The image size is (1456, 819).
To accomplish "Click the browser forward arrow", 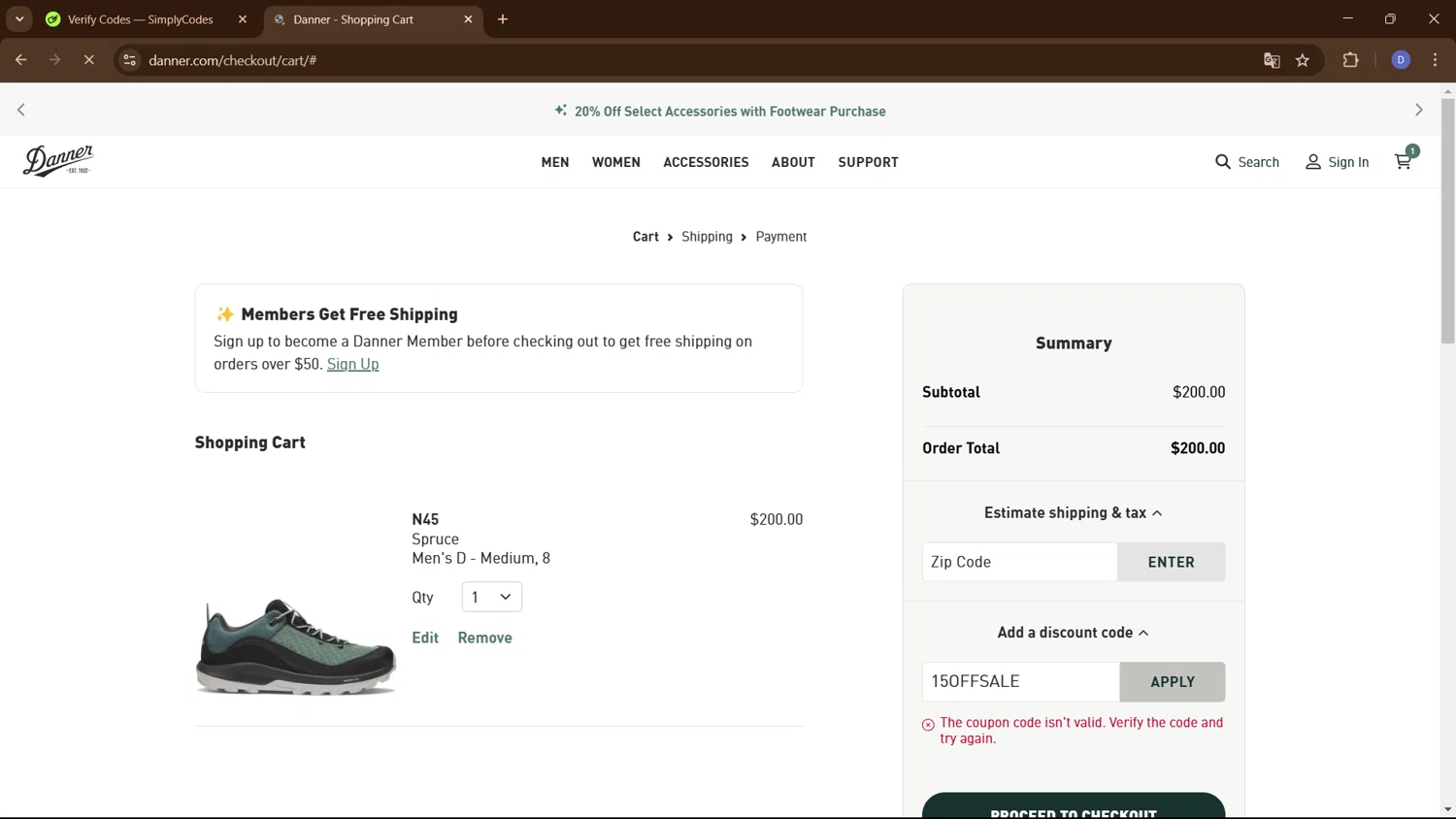I will (x=54, y=60).
